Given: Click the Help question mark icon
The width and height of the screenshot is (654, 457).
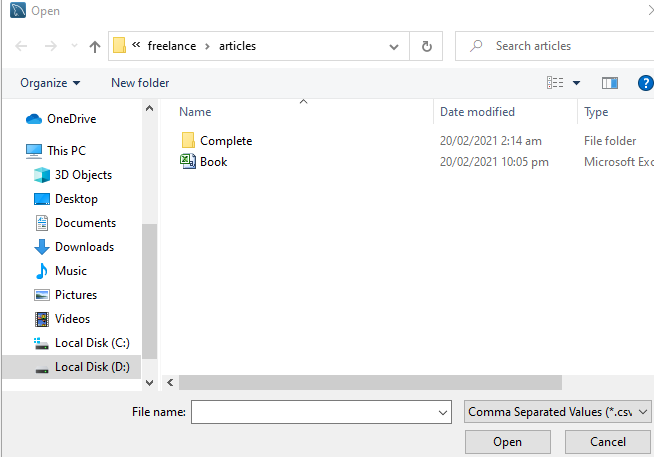Looking at the screenshot, I should (645, 83).
